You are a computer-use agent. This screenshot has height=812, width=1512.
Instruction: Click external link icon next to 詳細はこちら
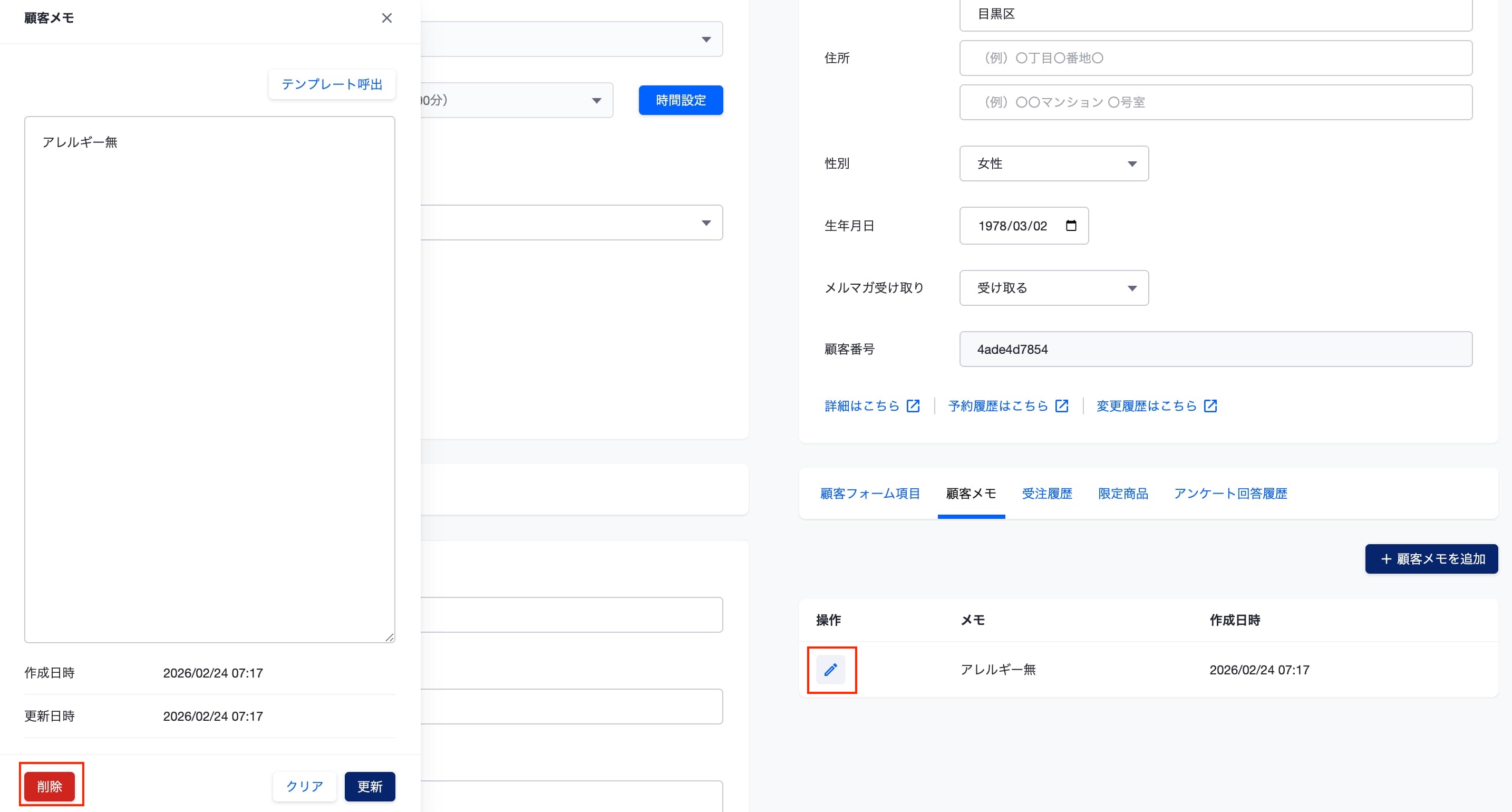pos(913,405)
